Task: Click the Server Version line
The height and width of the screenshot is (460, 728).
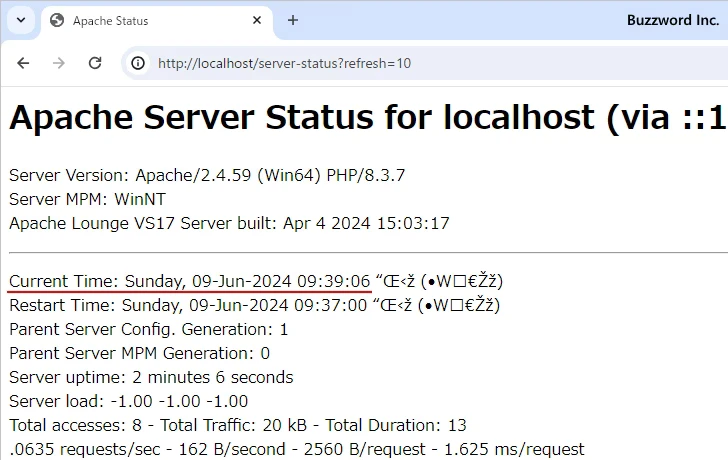Action: 207,175
